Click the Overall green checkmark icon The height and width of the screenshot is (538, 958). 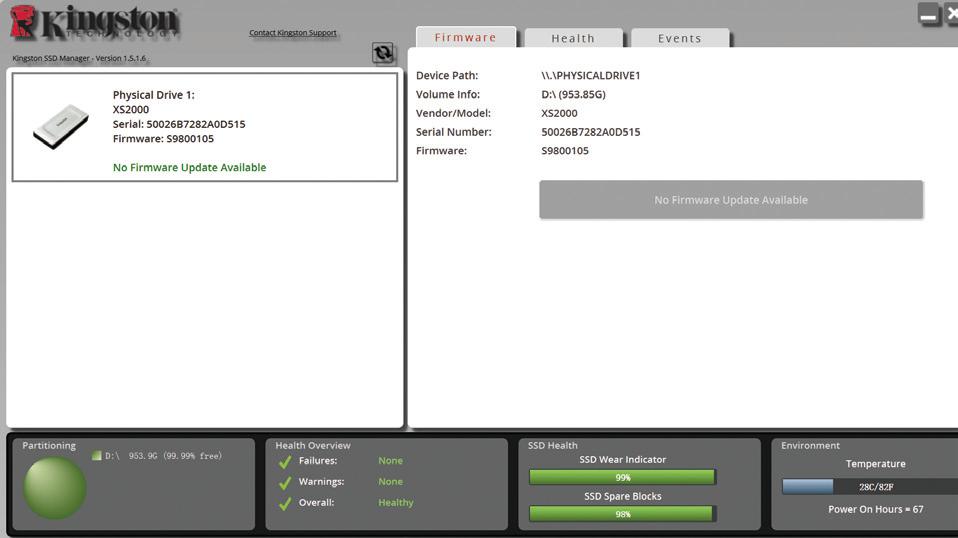pos(285,503)
